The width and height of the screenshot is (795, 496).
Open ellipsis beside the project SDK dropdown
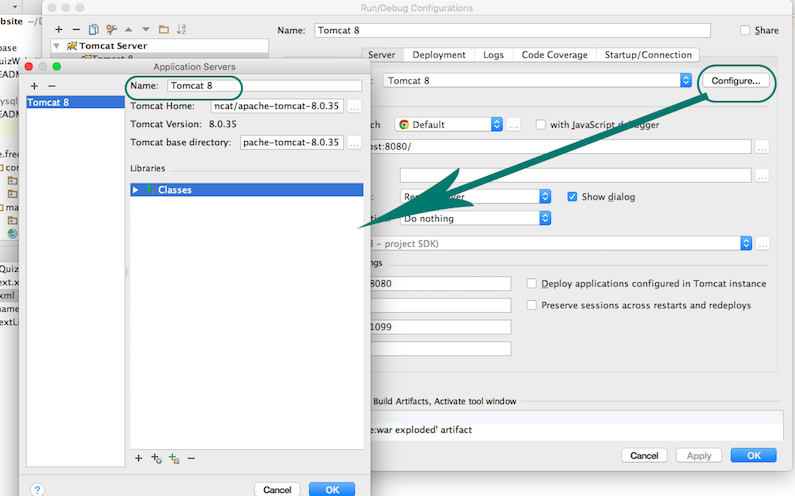pos(762,243)
